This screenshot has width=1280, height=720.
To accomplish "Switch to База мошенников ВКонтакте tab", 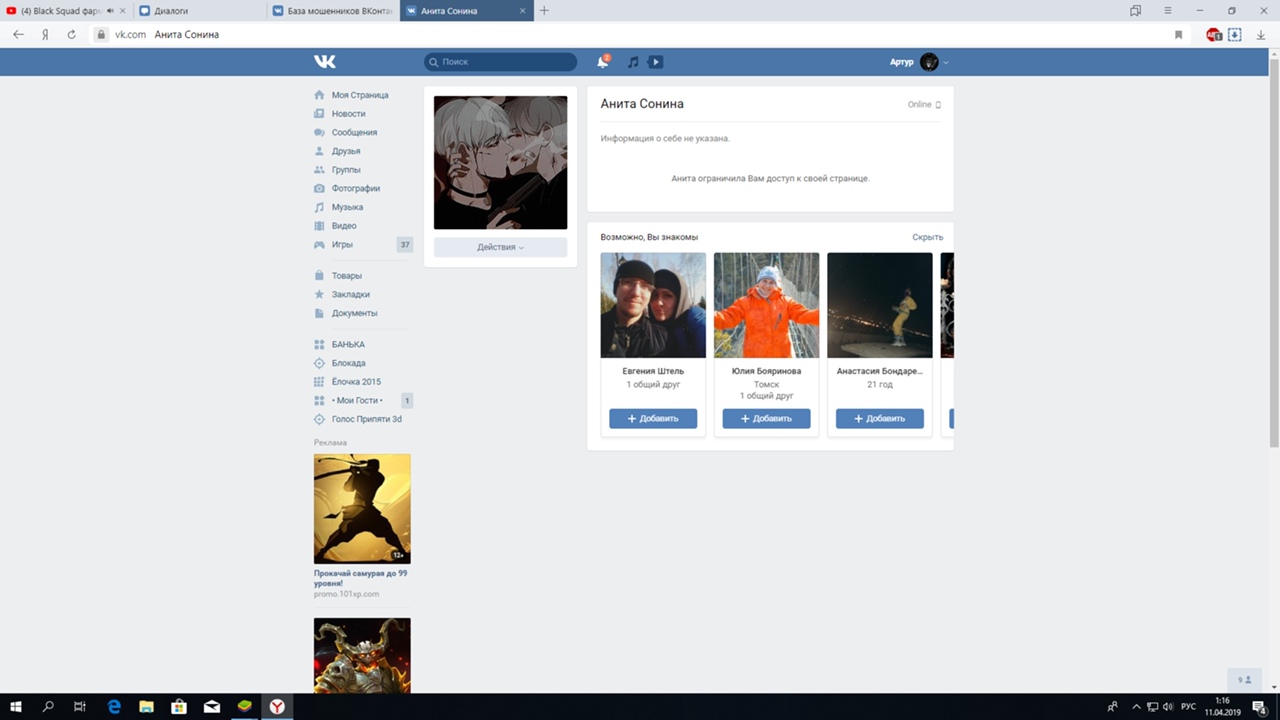I will tap(333, 11).
